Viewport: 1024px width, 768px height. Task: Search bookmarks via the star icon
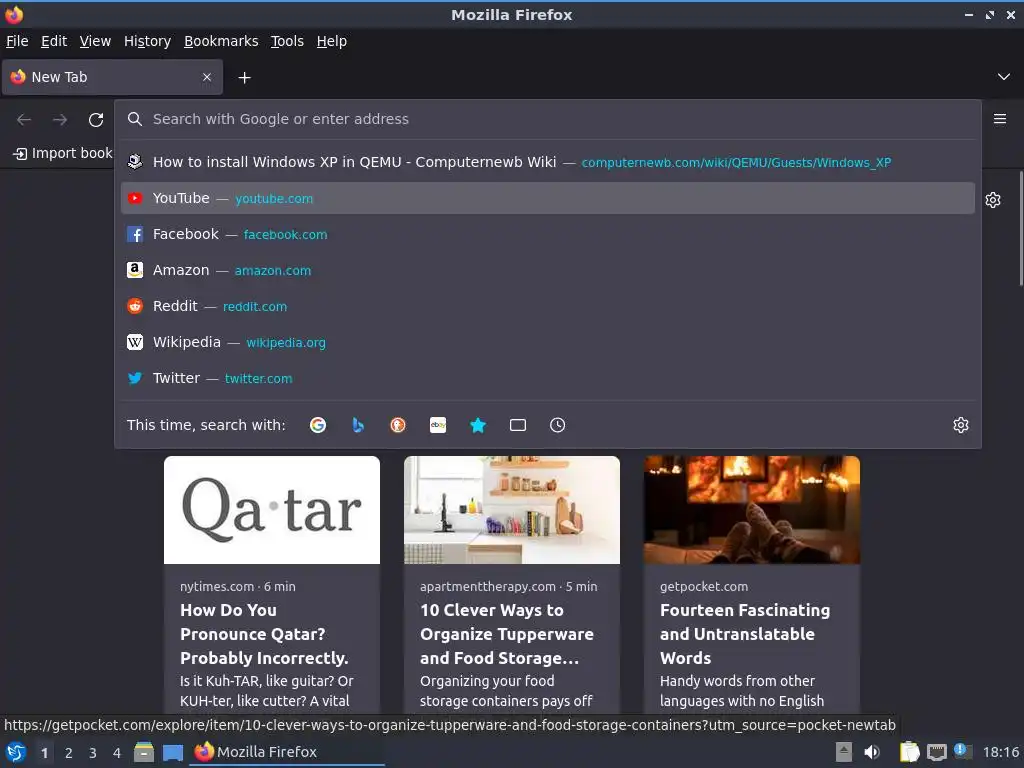tap(478, 425)
